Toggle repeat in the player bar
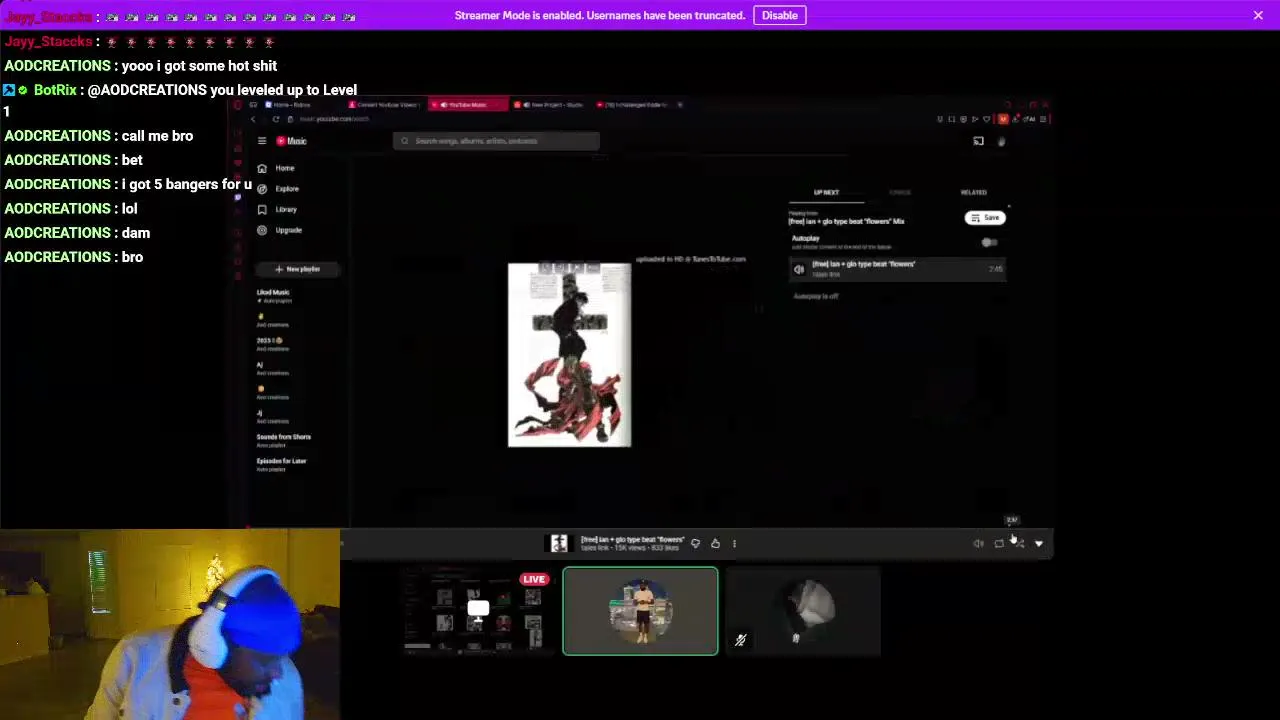This screenshot has height=720, width=1280. click(999, 543)
